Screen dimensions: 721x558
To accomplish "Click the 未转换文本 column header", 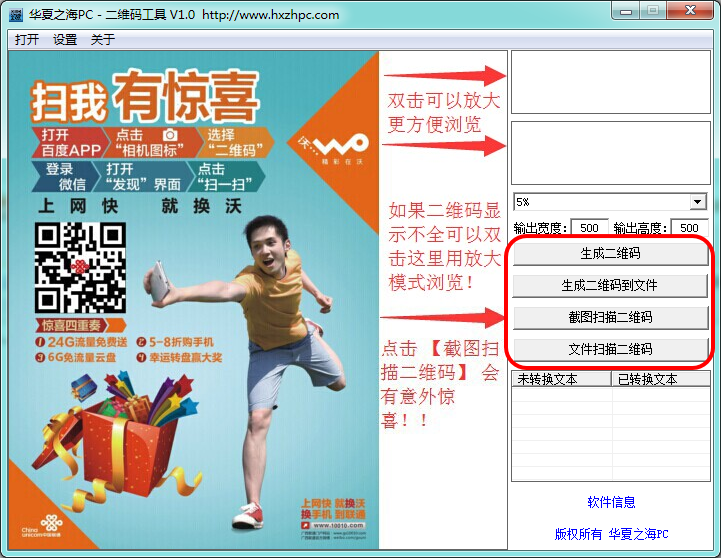I will click(x=561, y=379).
